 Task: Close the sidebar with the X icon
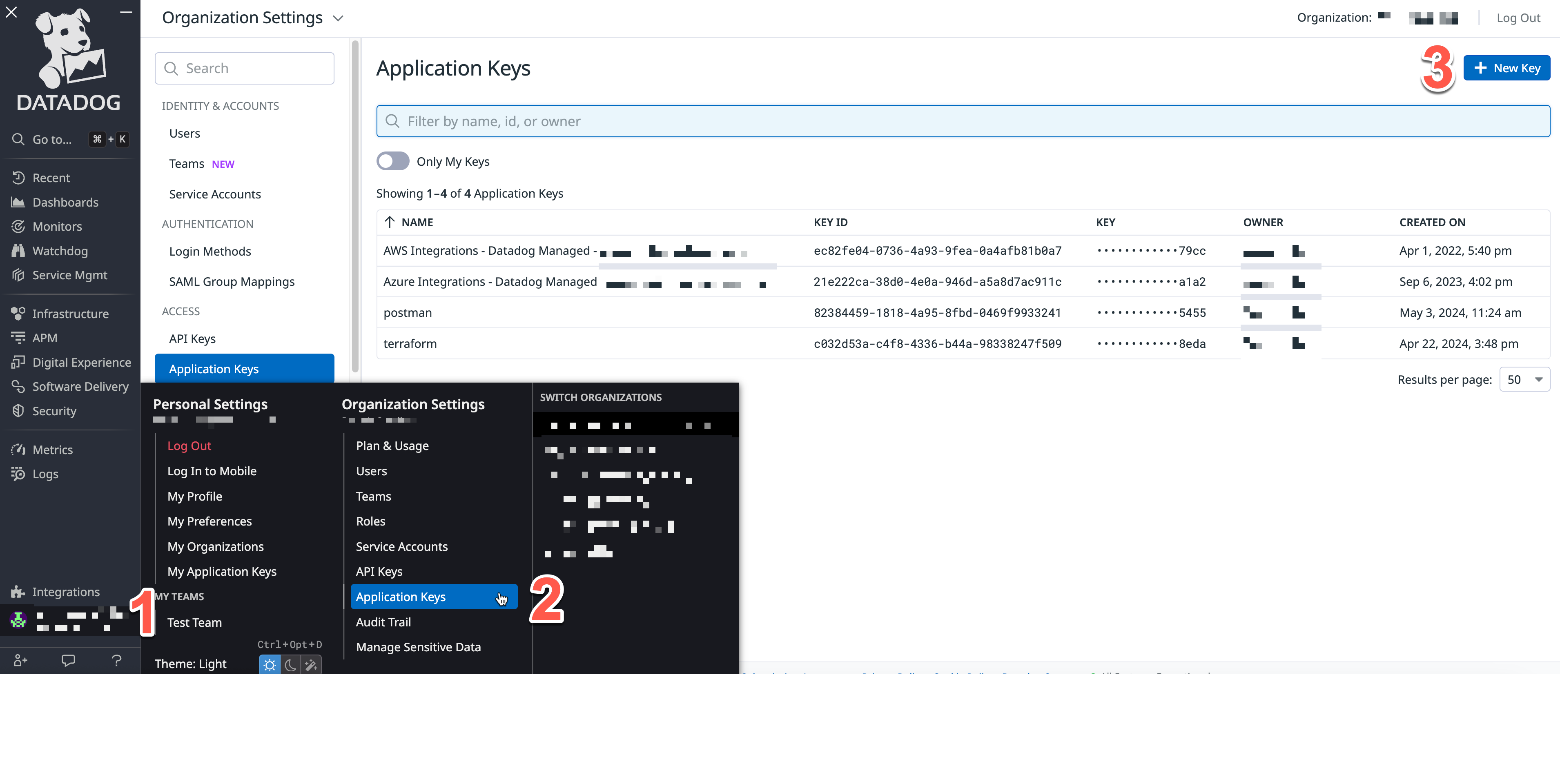tap(11, 12)
